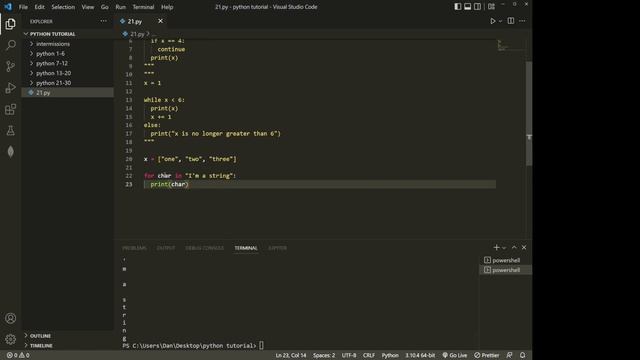Select interpreter 3.10.4 64-bit

point(420,355)
